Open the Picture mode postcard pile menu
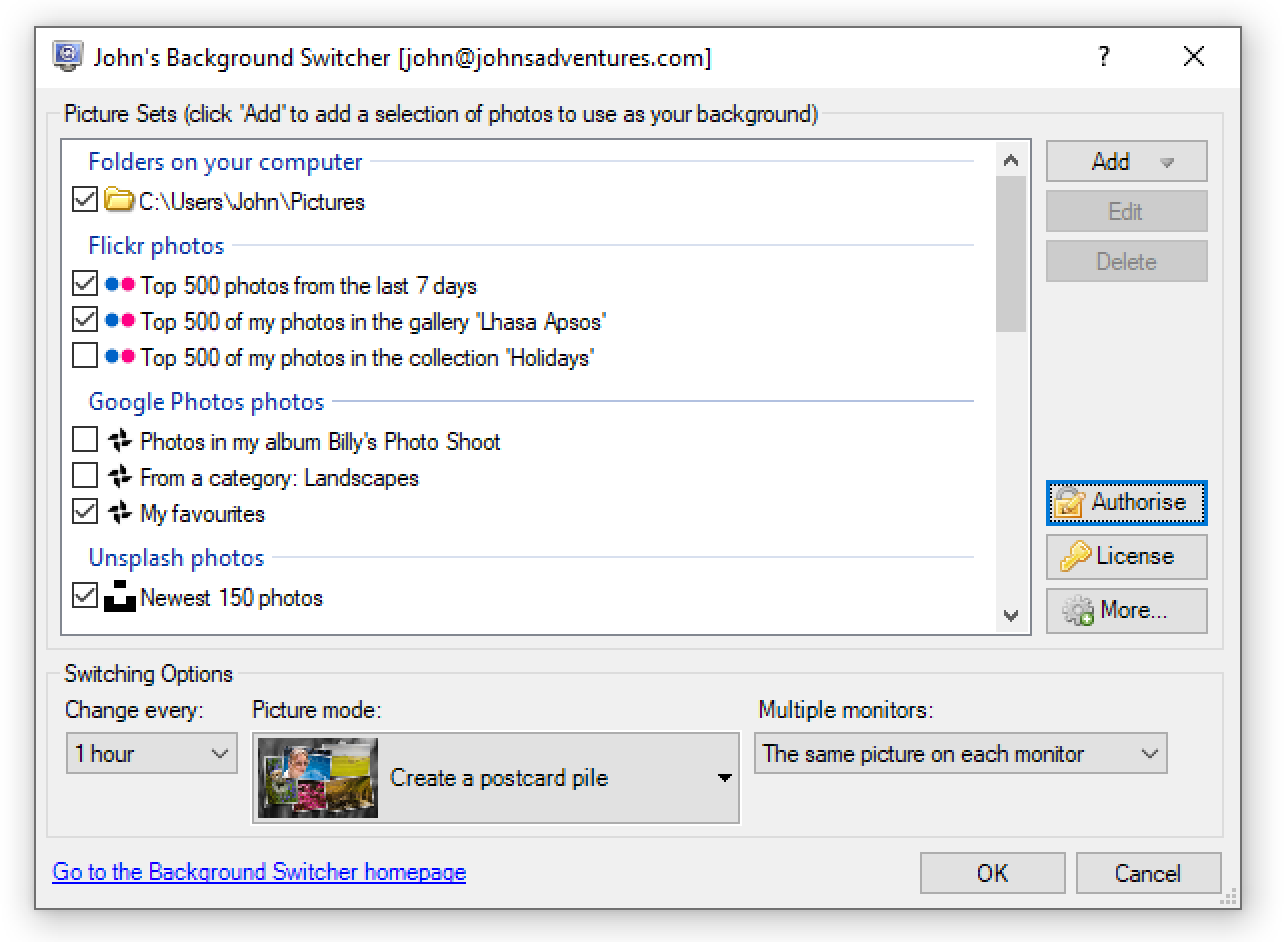This screenshot has height=942, width=1288. pyautogui.click(x=496, y=778)
